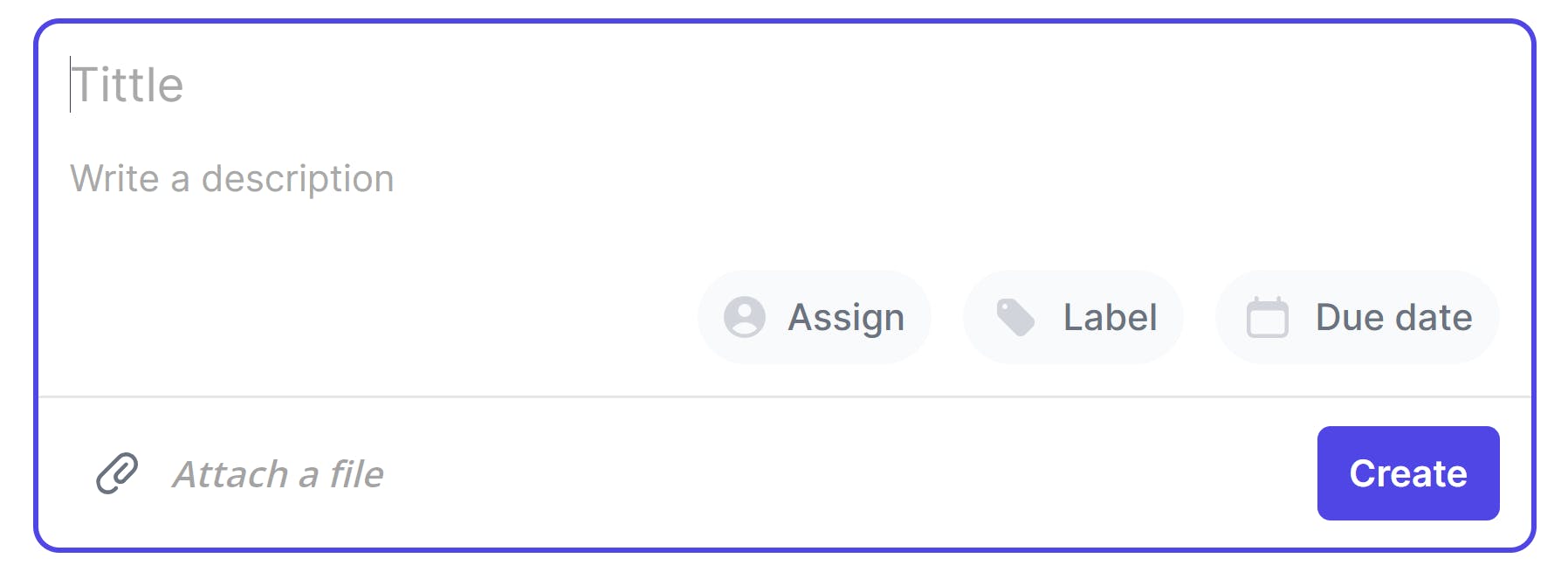Click the word Assign in the pill
The width and height of the screenshot is (1568, 572).
coord(846,318)
